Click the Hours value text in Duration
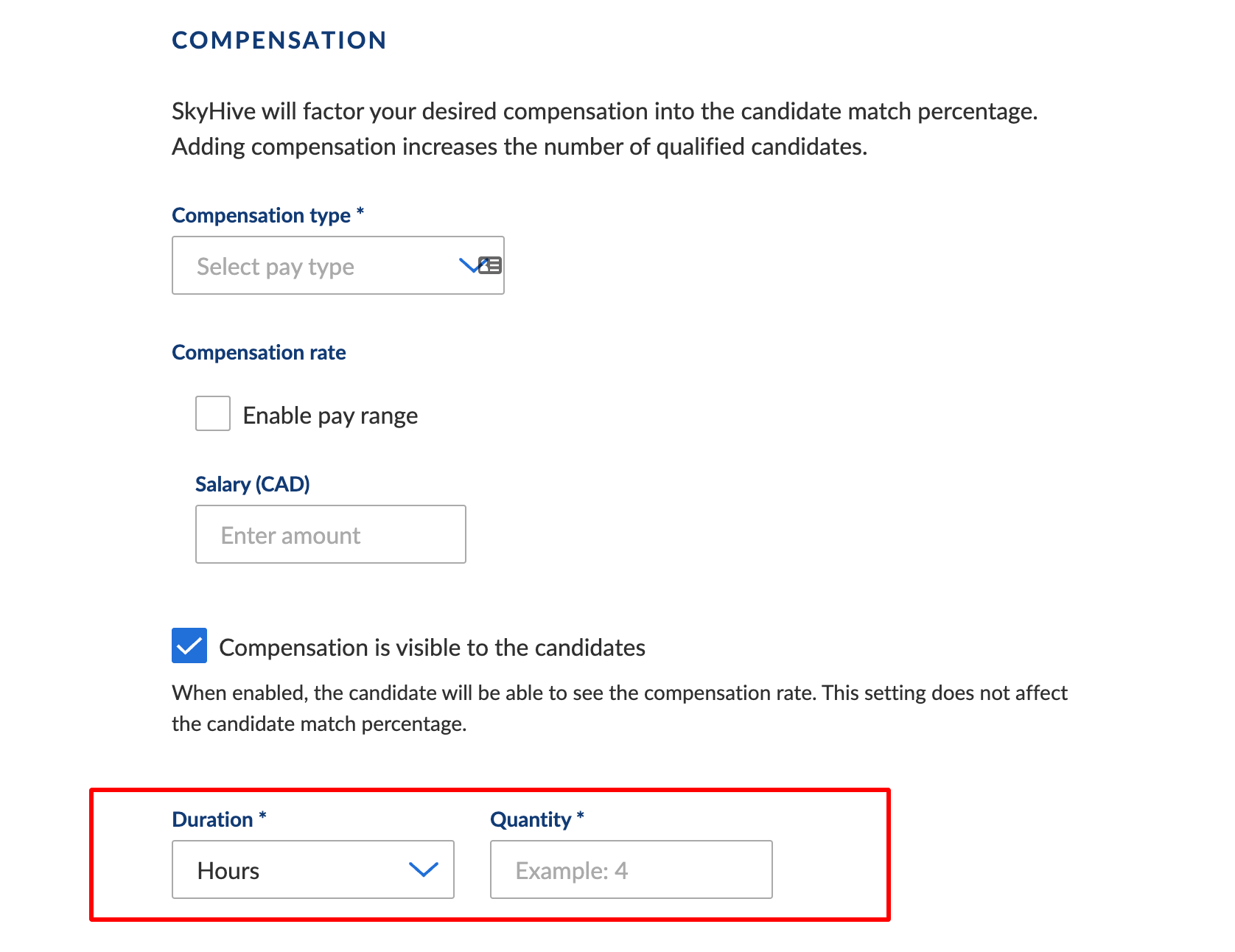The width and height of the screenshot is (1235, 952). click(x=228, y=870)
